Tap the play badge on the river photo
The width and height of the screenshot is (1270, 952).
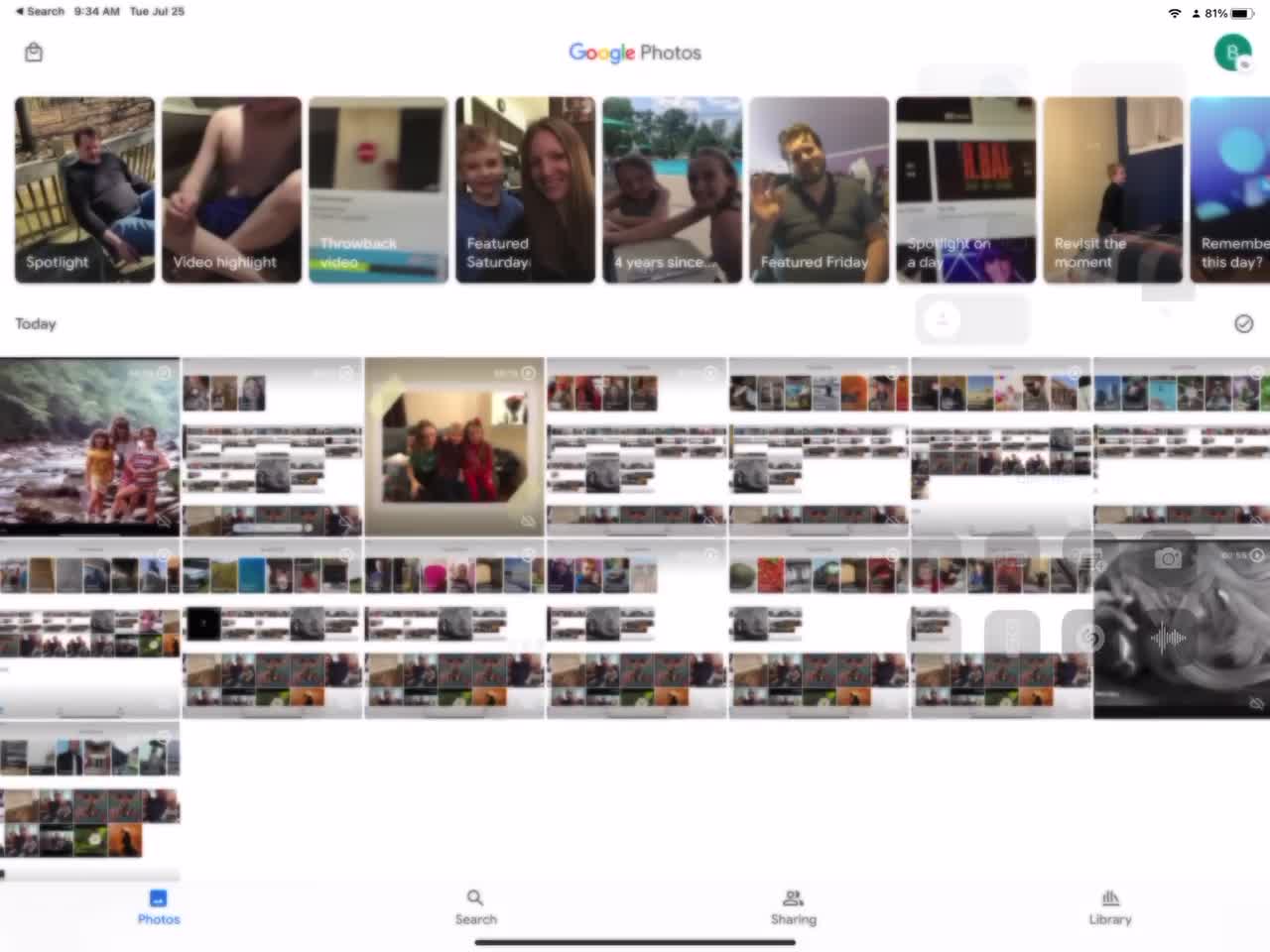point(164,373)
